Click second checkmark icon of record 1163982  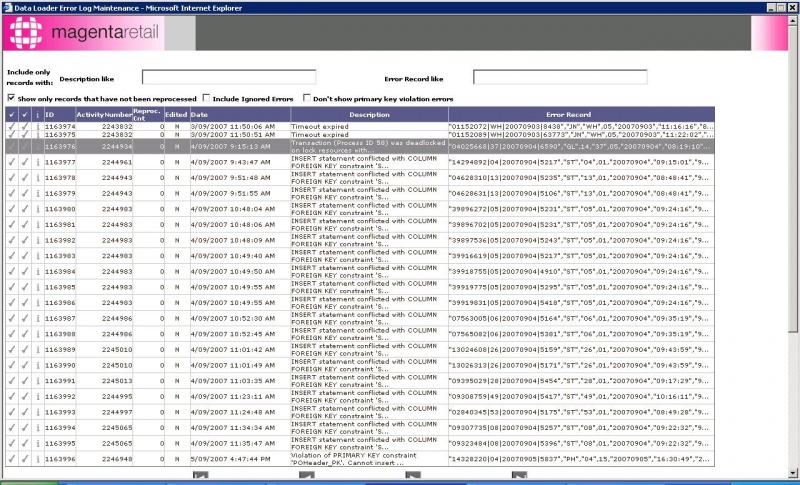(x=25, y=240)
